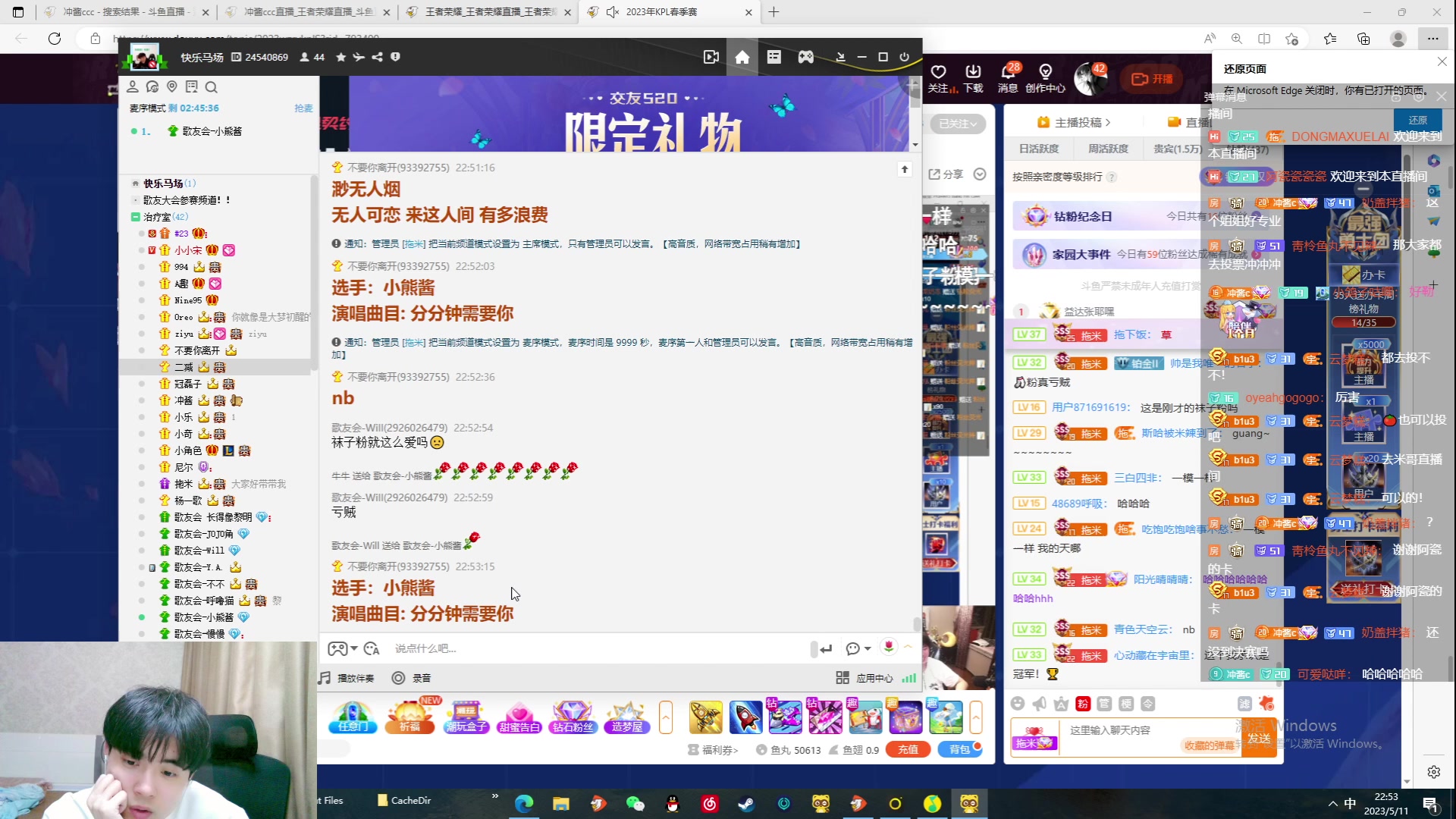The height and width of the screenshot is (819, 1456).
Task: Select the share icon in the room header
Action: point(377,57)
